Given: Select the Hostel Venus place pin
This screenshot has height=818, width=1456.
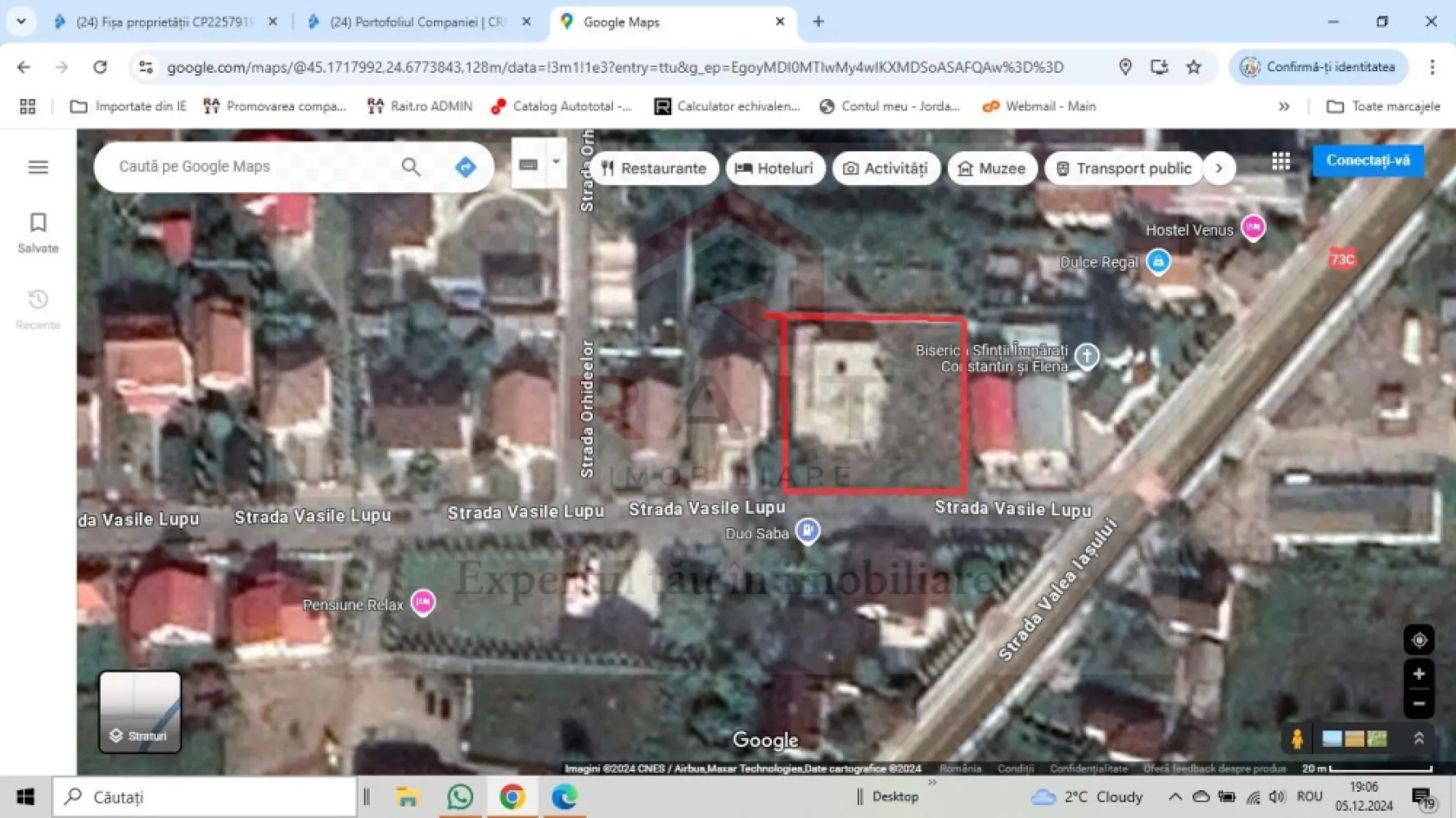Looking at the screenshot, I should 1253,228.
